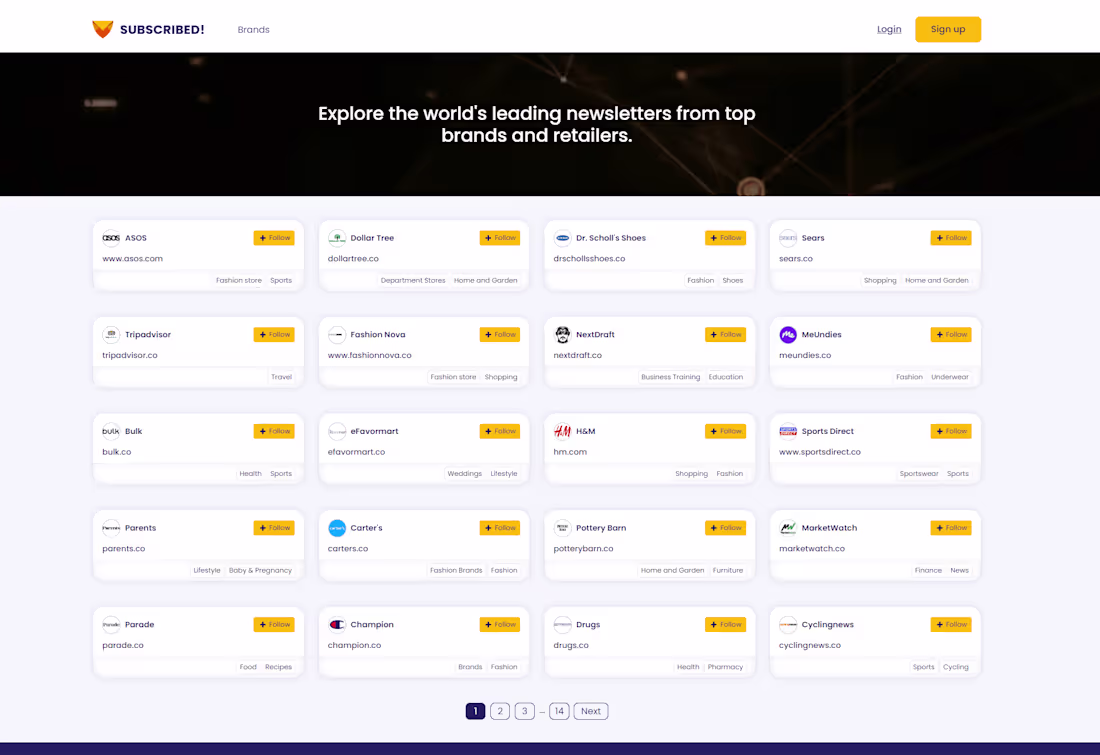Click the Sign up button
Viewport: 1100px width, 755px height.
coord(947,29)
